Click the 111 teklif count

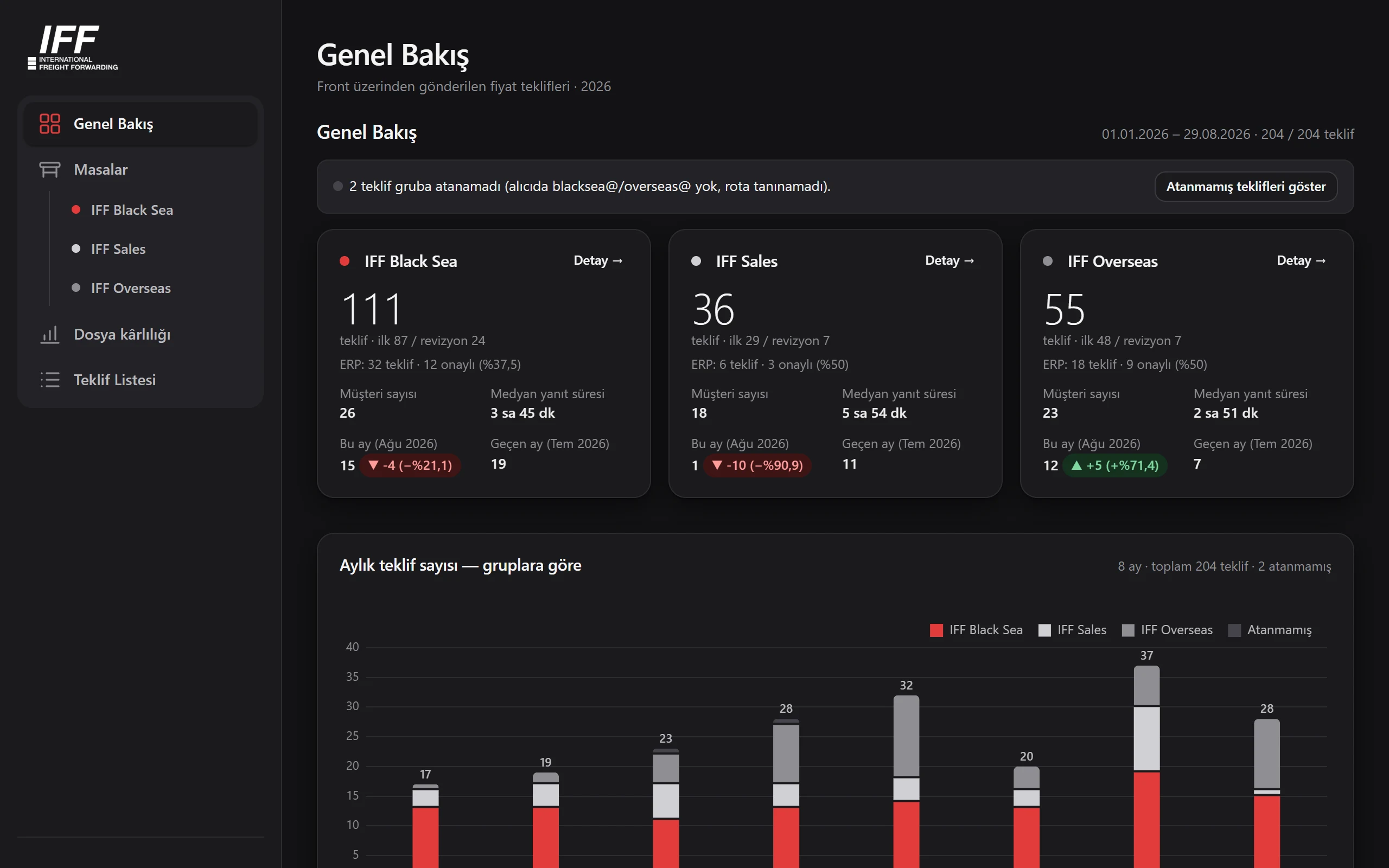click(372, 309)
